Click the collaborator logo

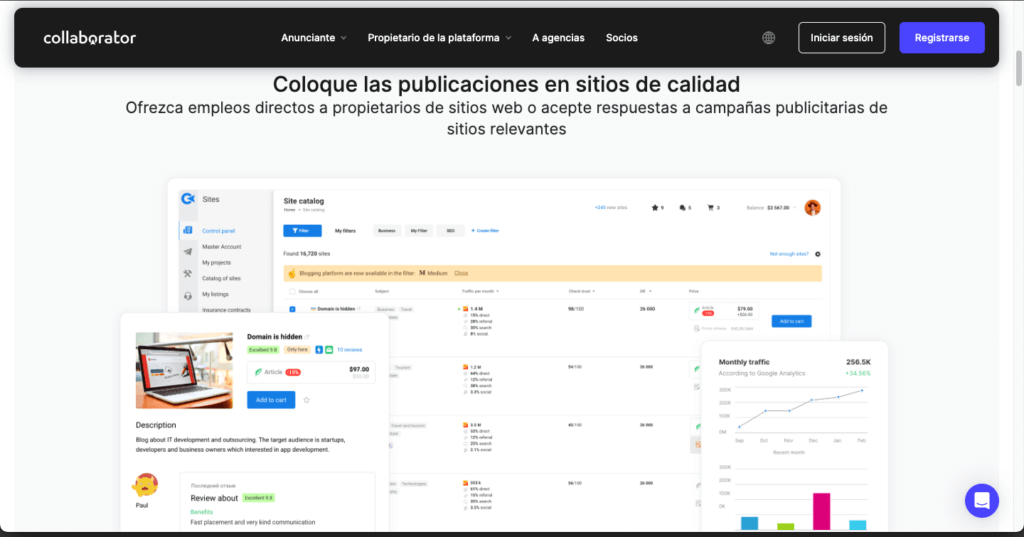pos(89,38)
